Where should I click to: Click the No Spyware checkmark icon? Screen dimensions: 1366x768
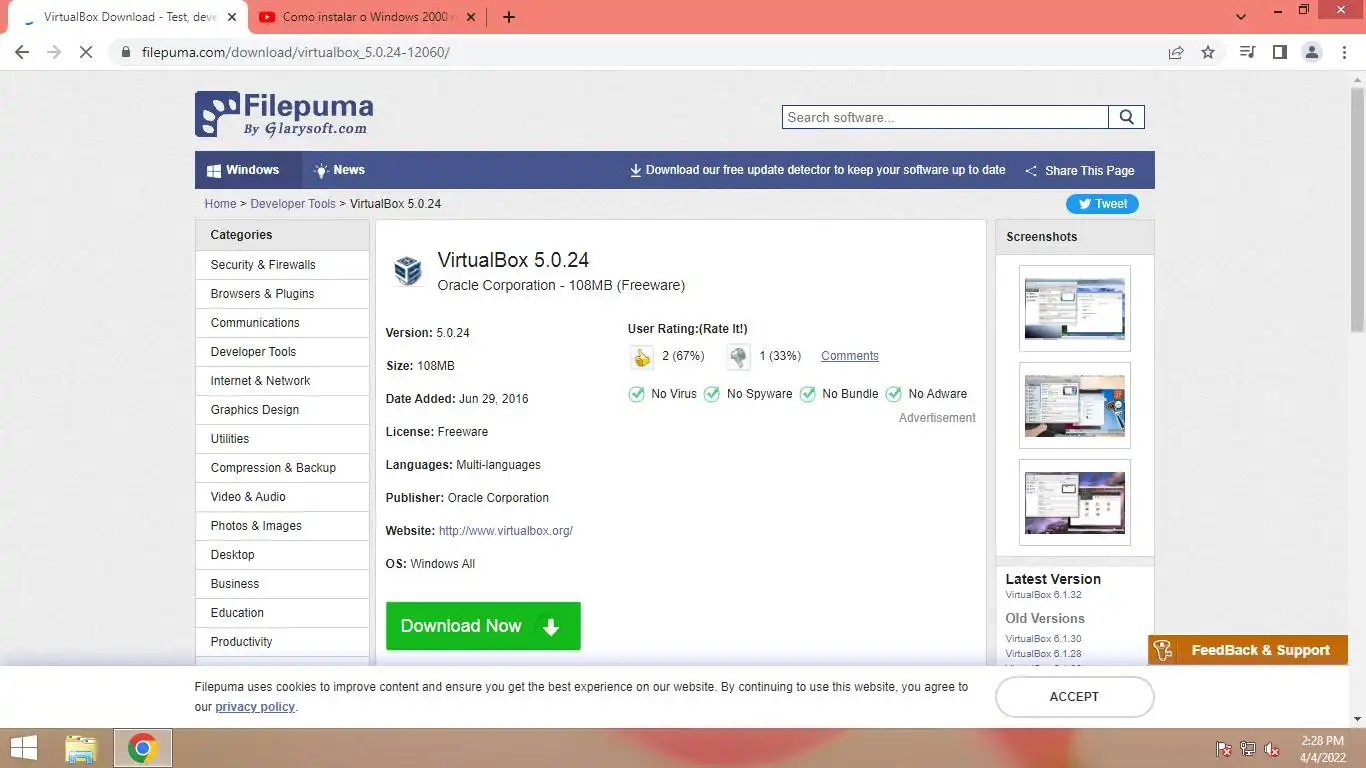712,394
